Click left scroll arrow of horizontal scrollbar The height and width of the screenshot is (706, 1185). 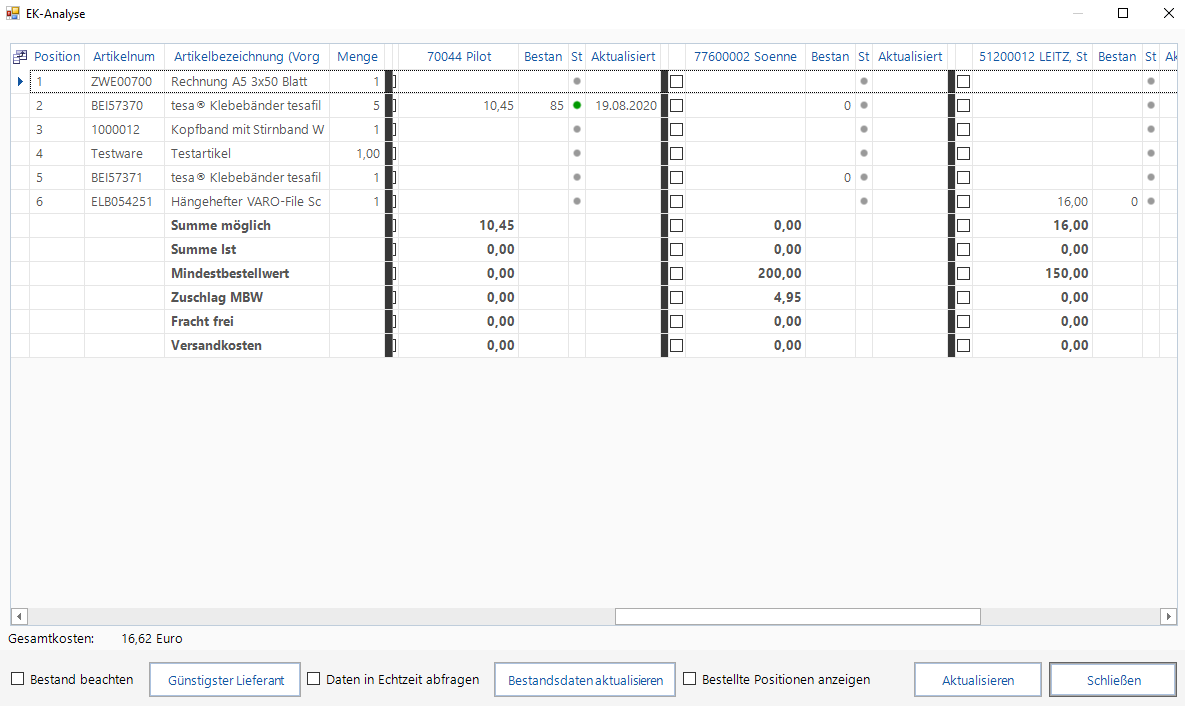click(x=19, y=616)
